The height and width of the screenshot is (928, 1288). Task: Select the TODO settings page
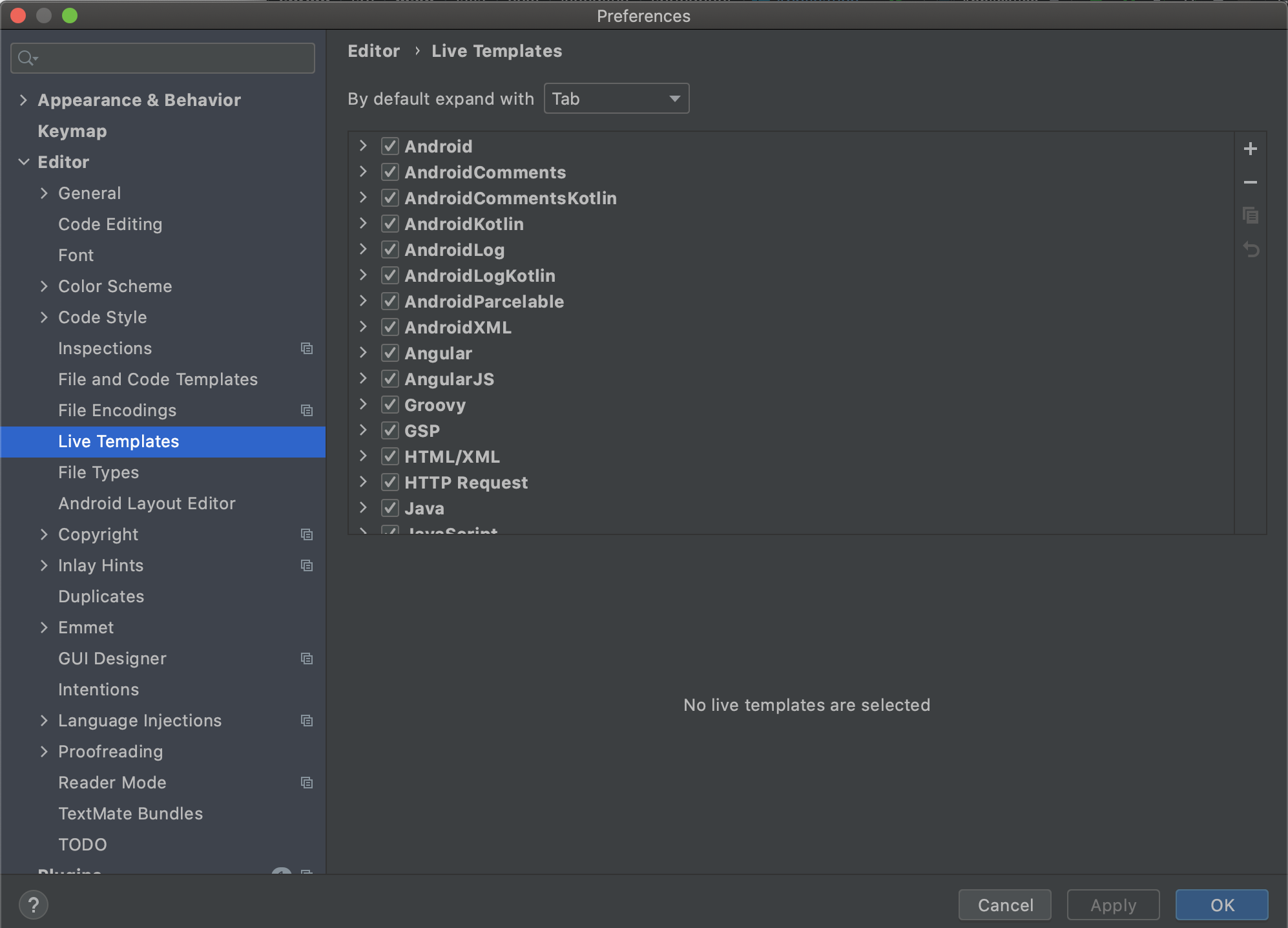(x=83, y=845)
